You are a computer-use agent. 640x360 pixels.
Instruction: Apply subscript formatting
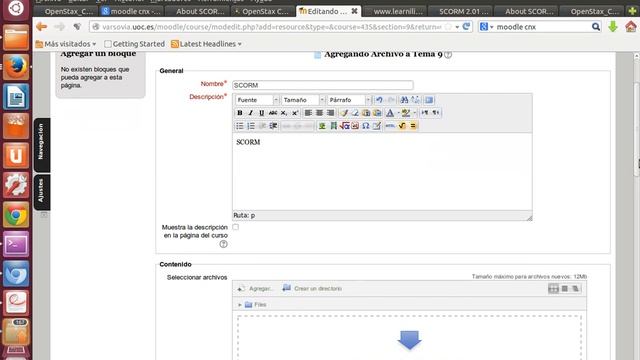(x=284, y=113)
